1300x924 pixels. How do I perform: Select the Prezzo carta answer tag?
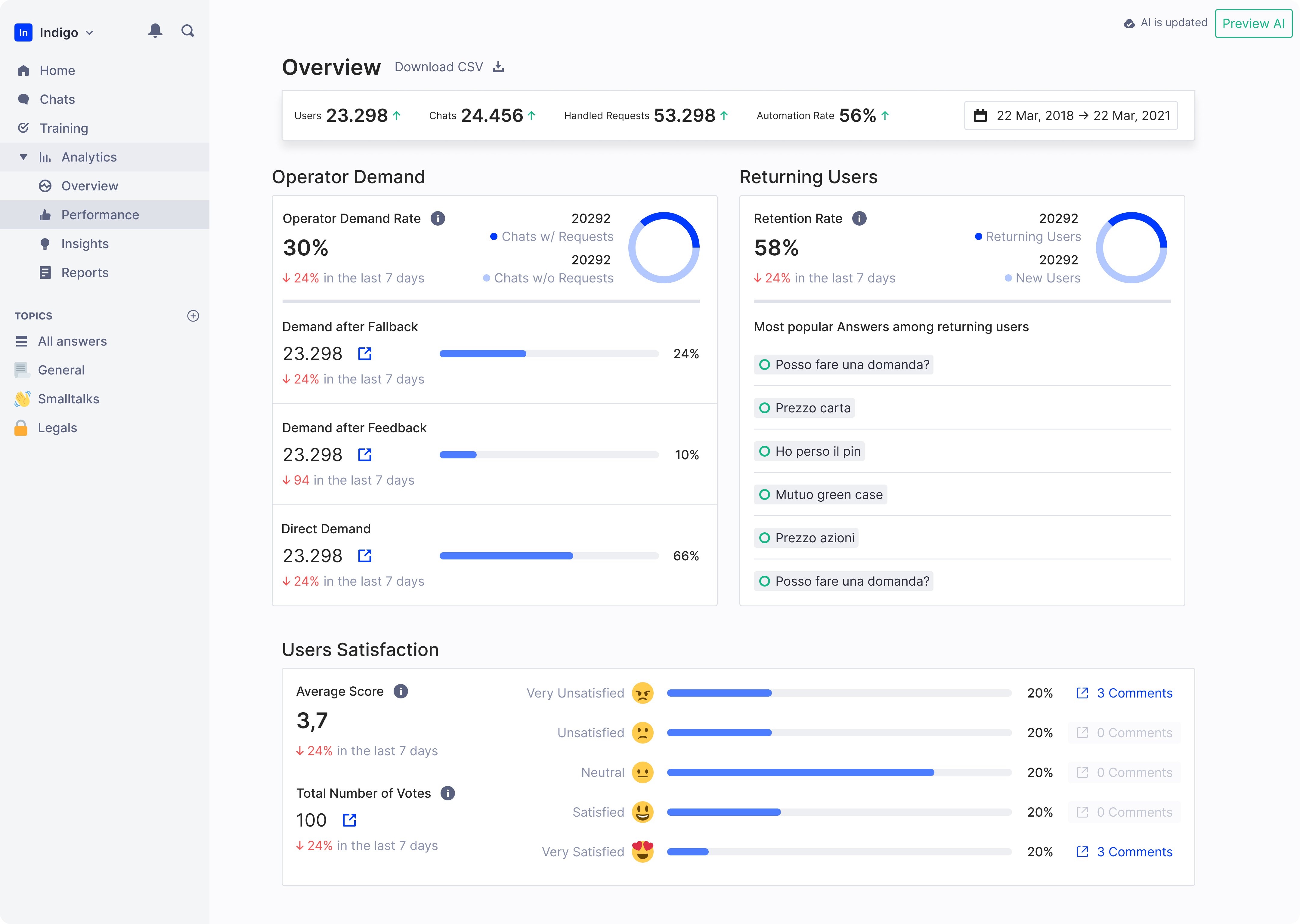[x=804, y=408]
